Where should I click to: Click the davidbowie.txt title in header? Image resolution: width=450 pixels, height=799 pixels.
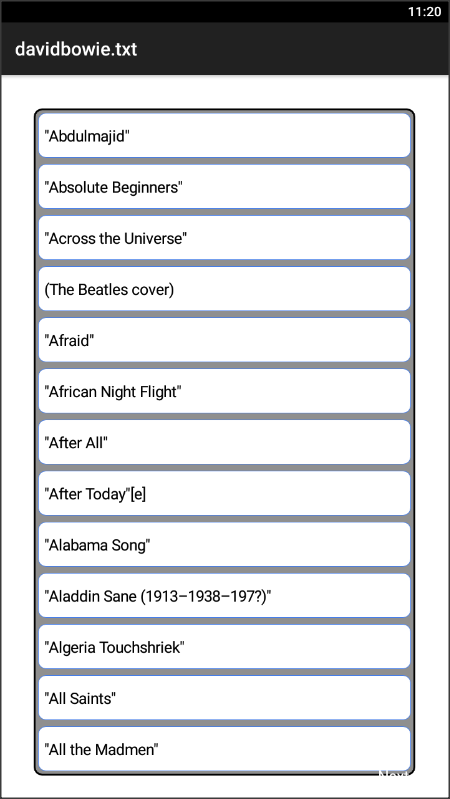point(76,49)
